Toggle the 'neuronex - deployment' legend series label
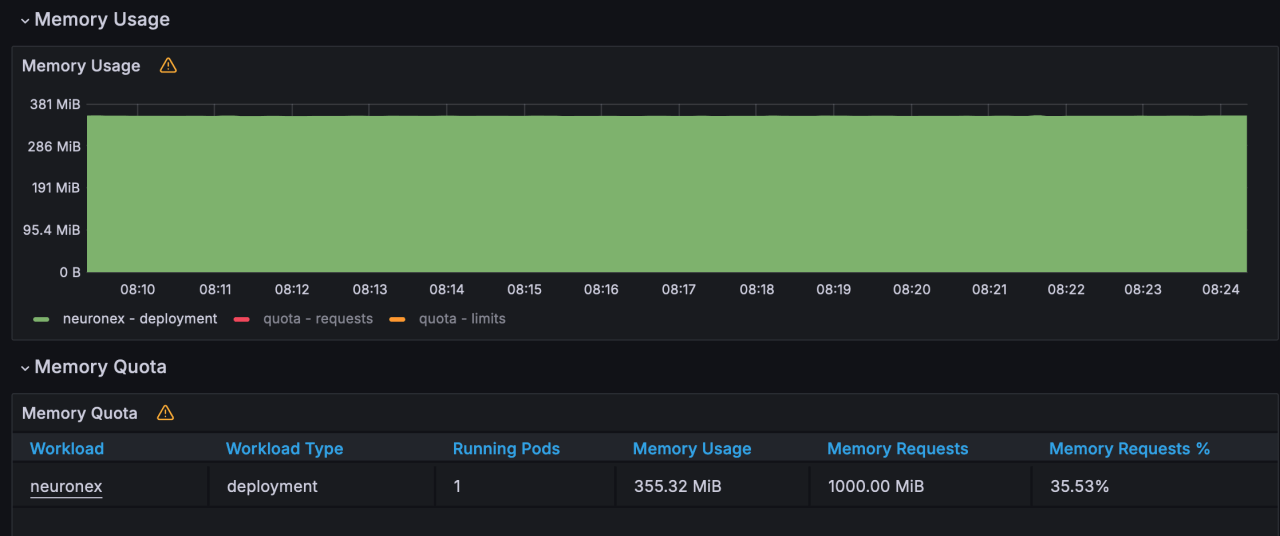This screenshot has width=1280, height=536. [x=139, y=319]
